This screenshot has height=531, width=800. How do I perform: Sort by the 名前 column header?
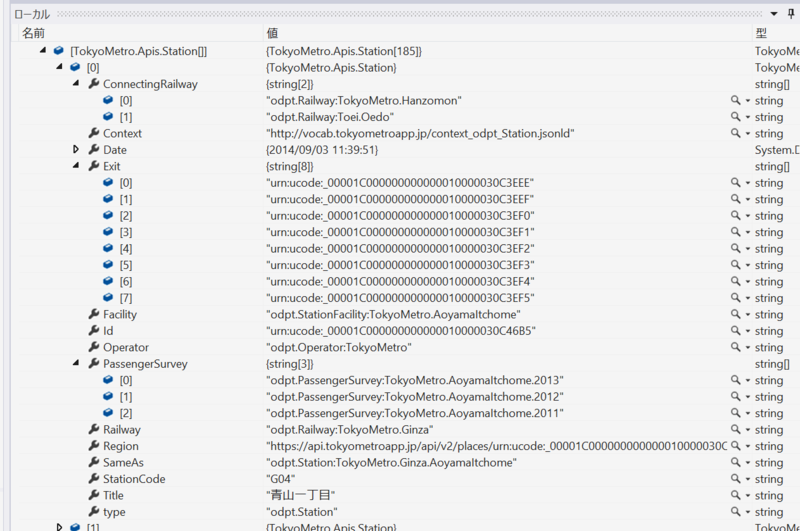click(34, 33)
